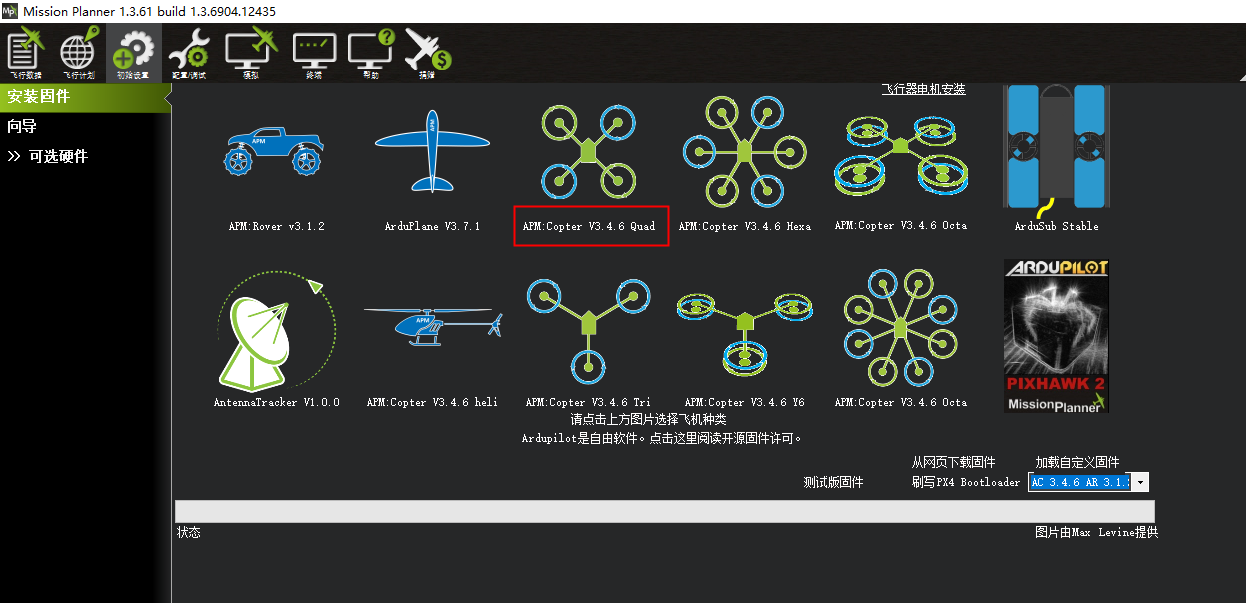Click the firmware upload progress bar
Image resolution: width=1246 pixels, height=603 pixels.
pyautogui.click(x=664, y=511)
